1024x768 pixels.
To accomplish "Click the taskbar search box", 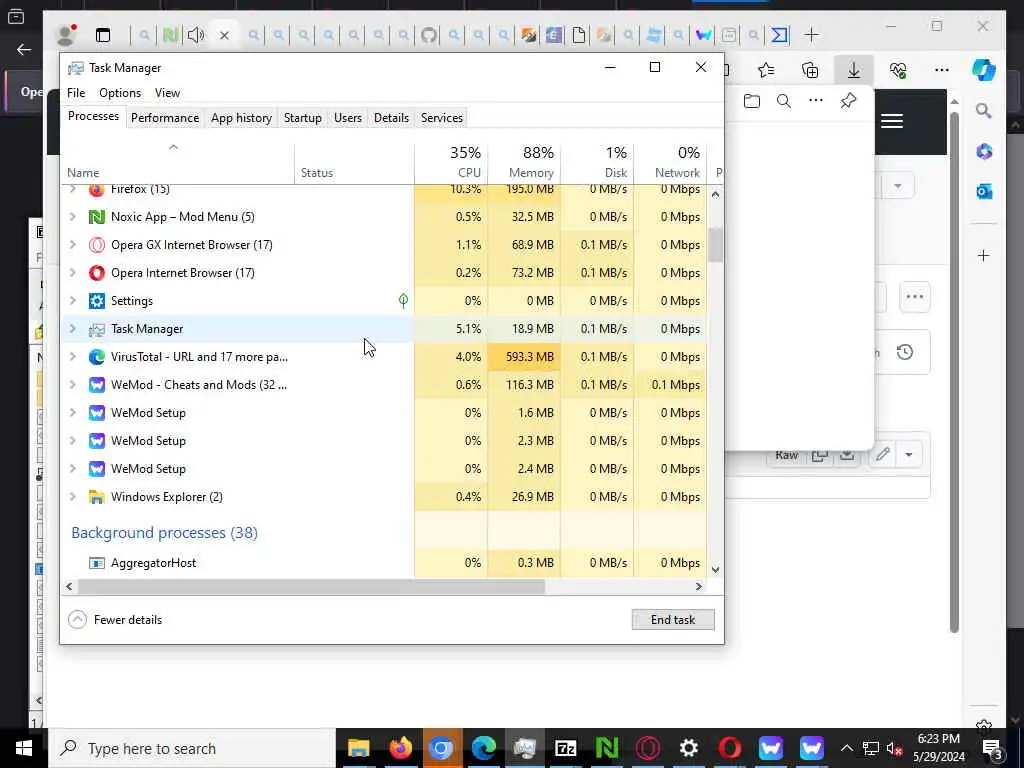I will [191, 748].
